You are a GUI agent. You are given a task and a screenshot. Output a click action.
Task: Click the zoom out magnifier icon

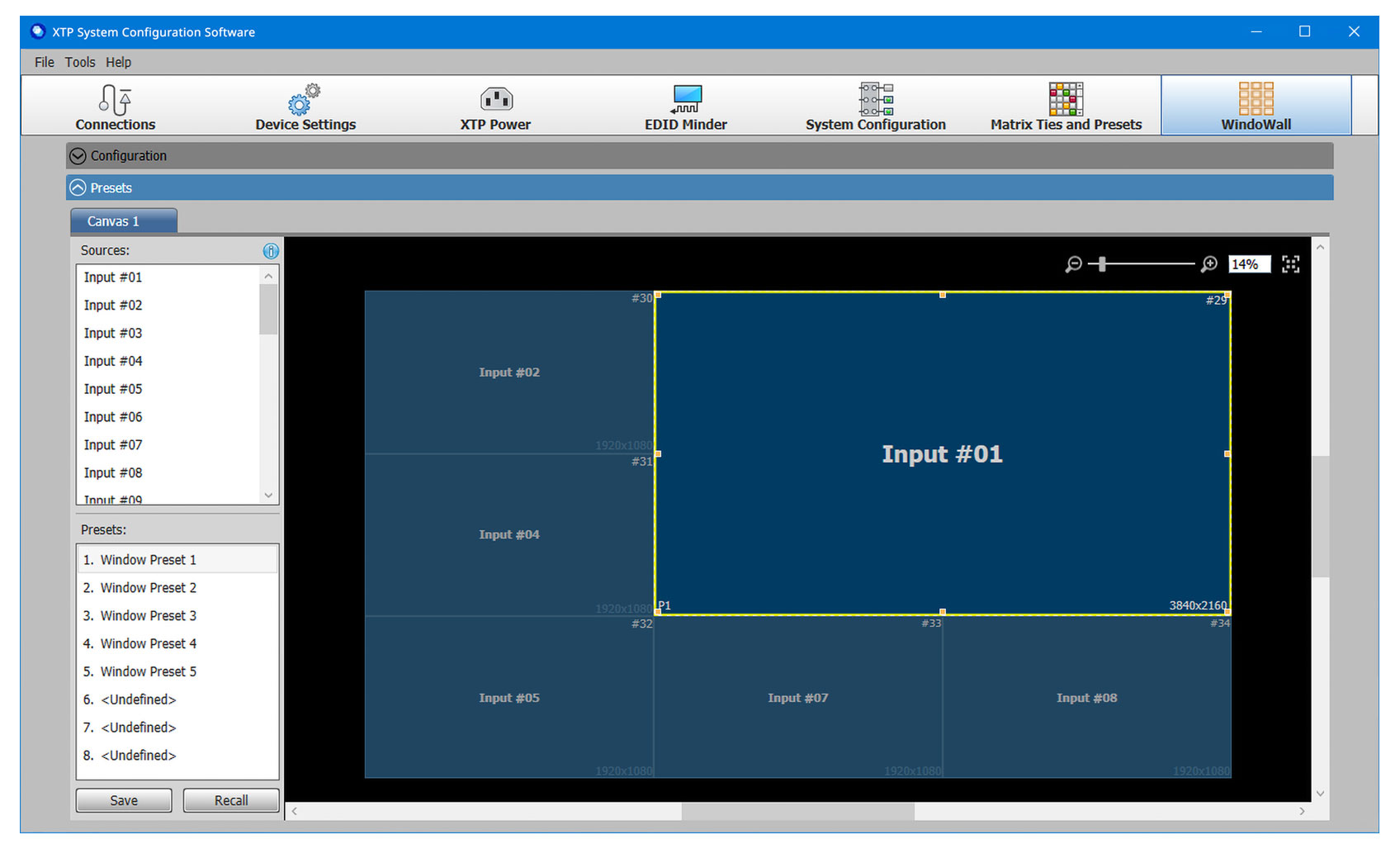[1073, 264]
